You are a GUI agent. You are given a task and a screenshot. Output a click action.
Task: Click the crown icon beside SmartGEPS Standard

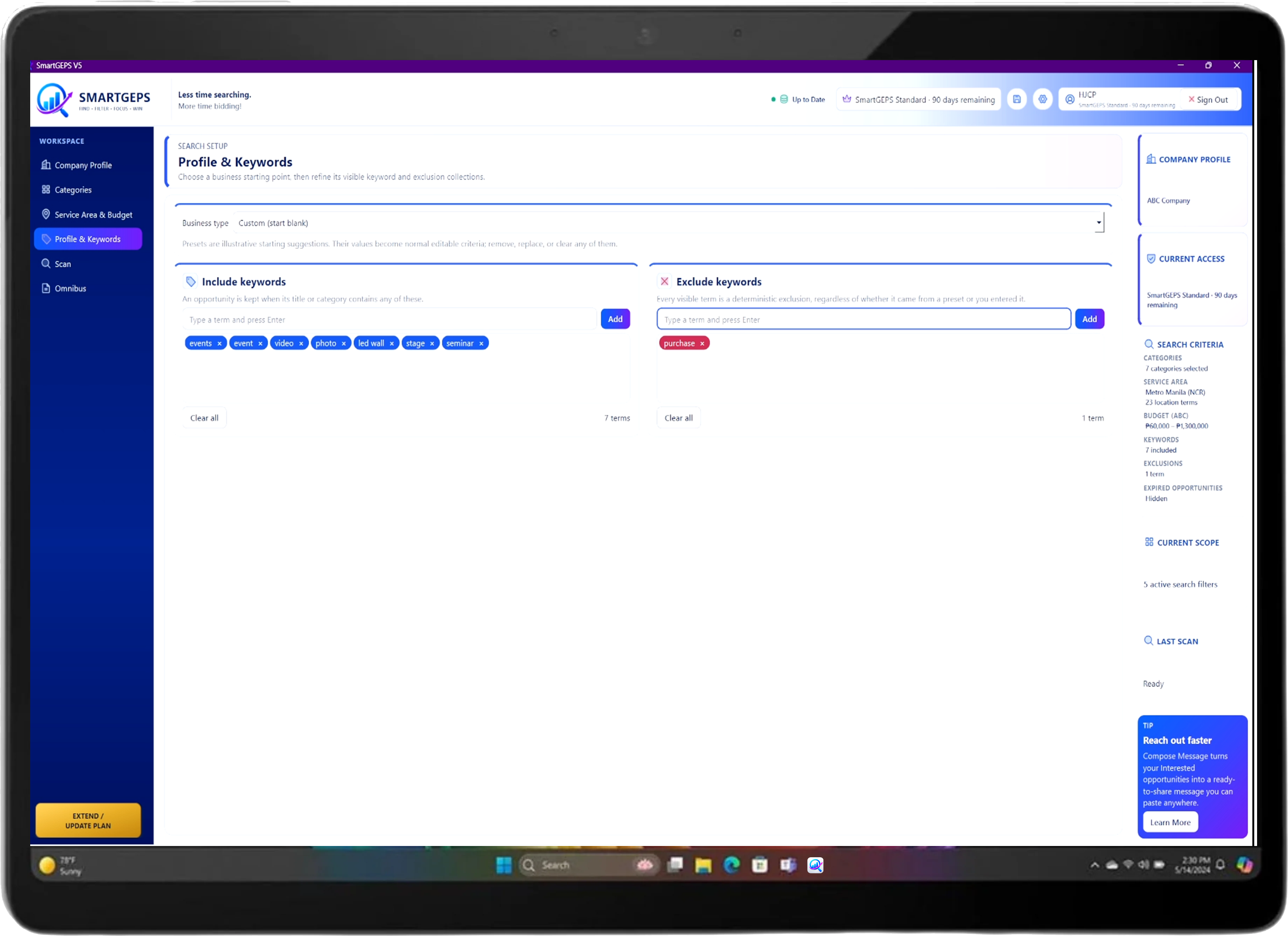point(846,99)
